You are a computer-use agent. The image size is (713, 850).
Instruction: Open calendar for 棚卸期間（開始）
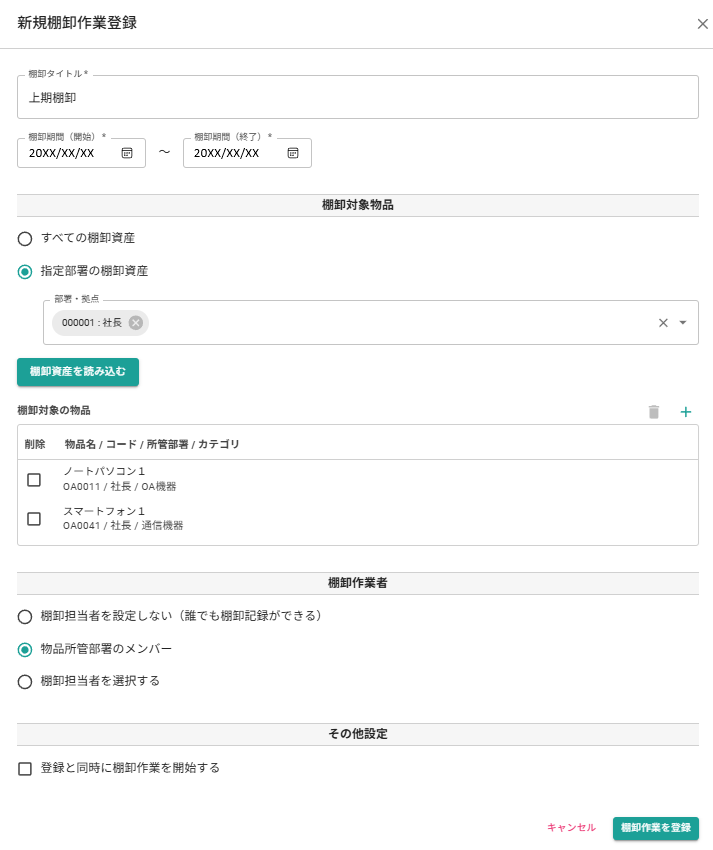coord(127,153)
